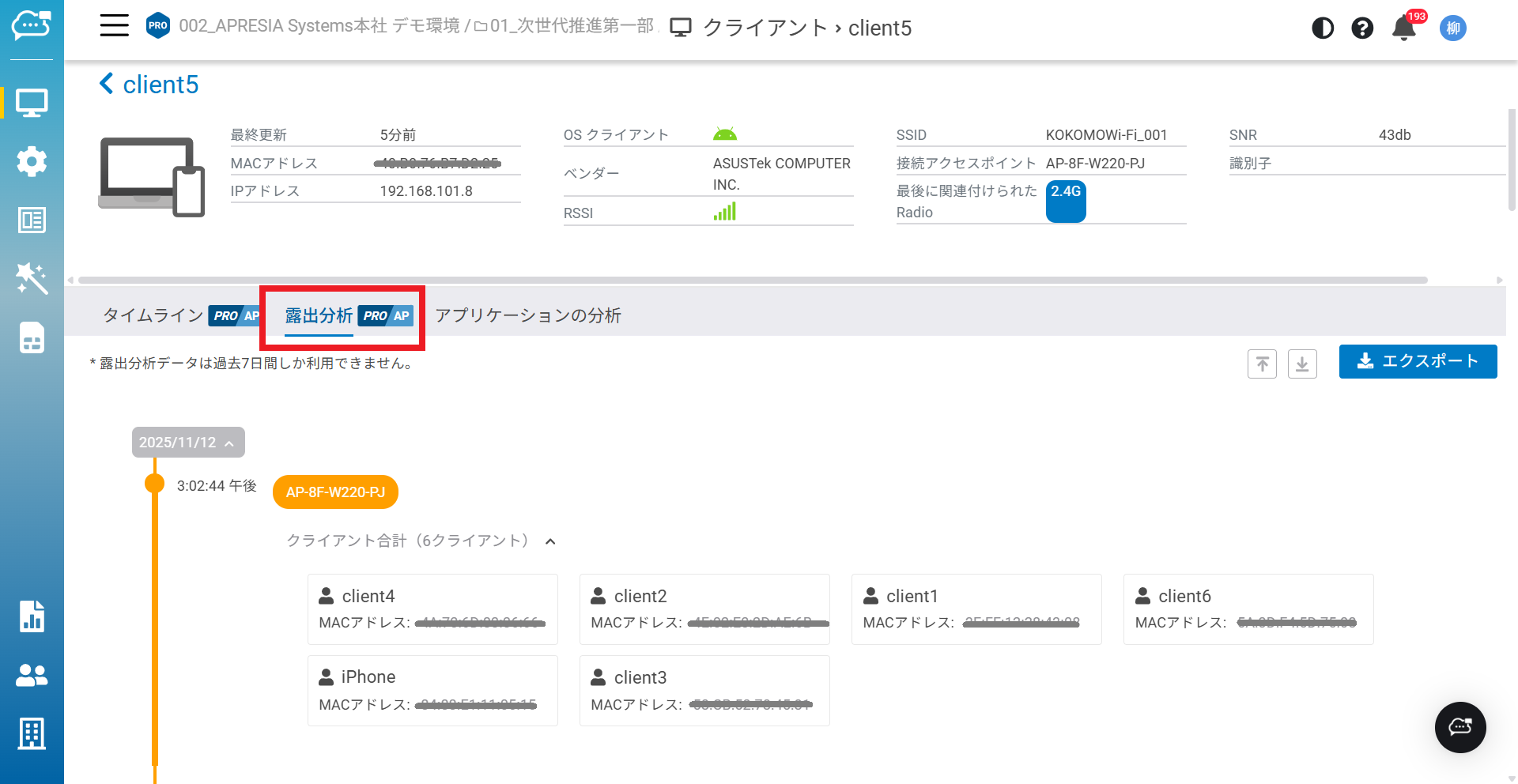Open the magic wand sidebar icon
The height and width of the screenshot is (784, 1518).
tap(32, 278)
